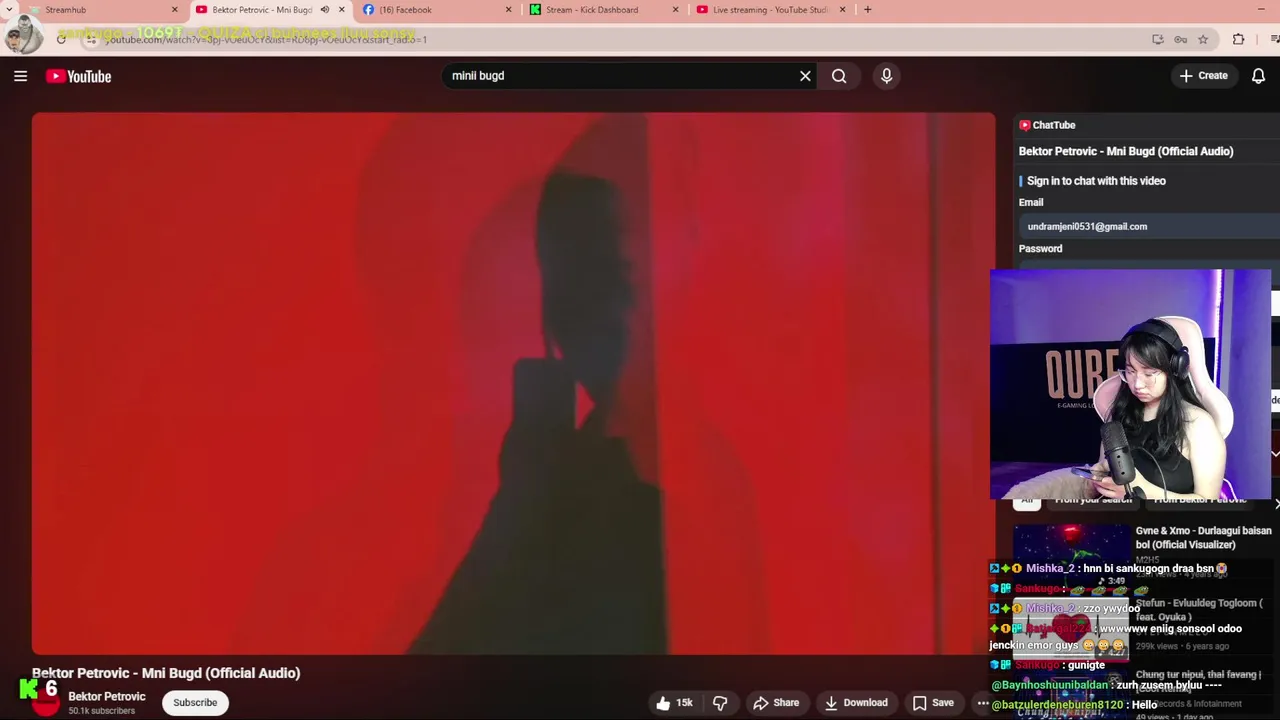Open a new browser tab with plus
The height and width of the screenshot is (720, 1280).
point(867,10)
